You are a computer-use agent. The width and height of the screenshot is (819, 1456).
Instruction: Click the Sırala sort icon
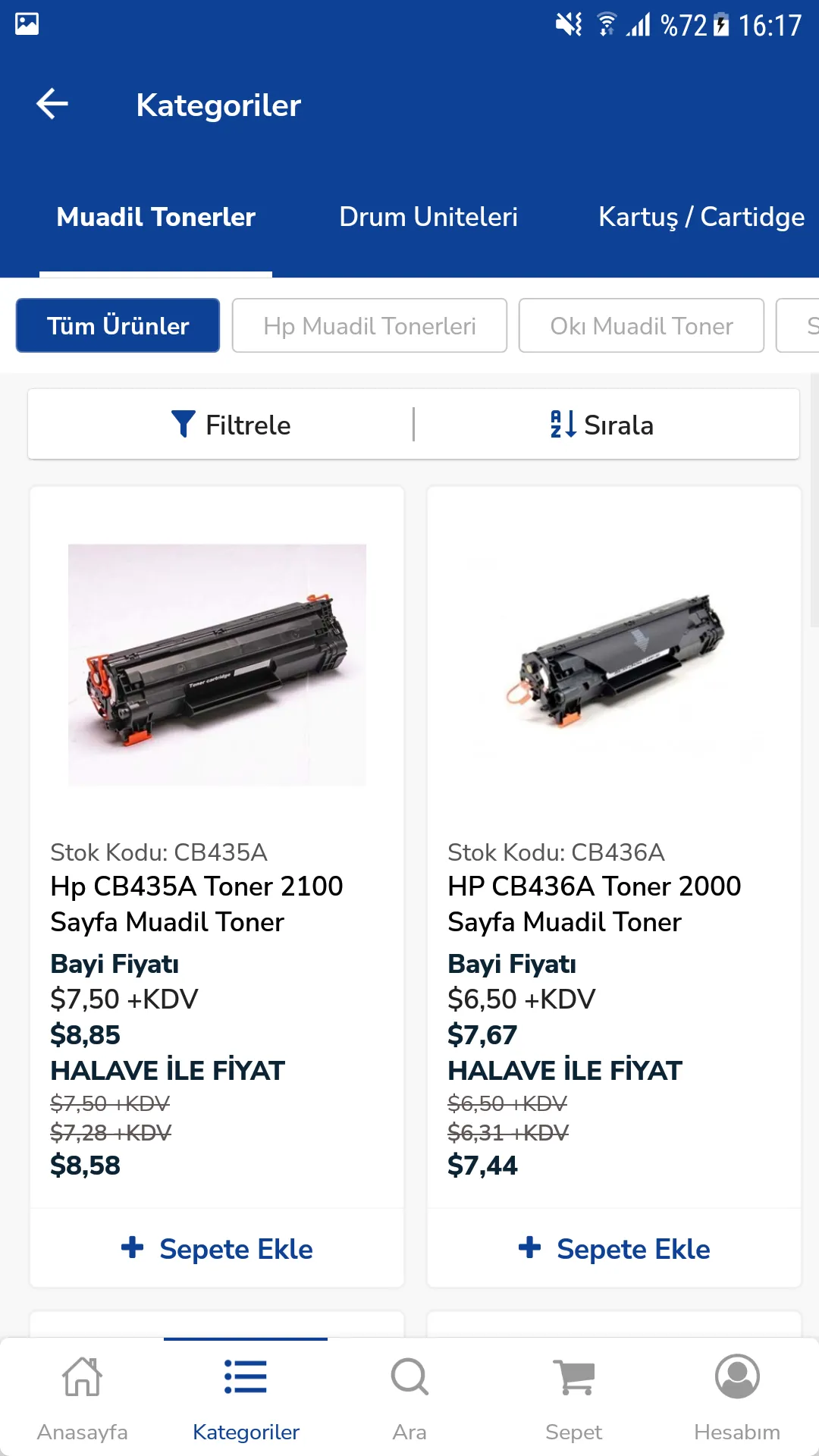point(563,424)
